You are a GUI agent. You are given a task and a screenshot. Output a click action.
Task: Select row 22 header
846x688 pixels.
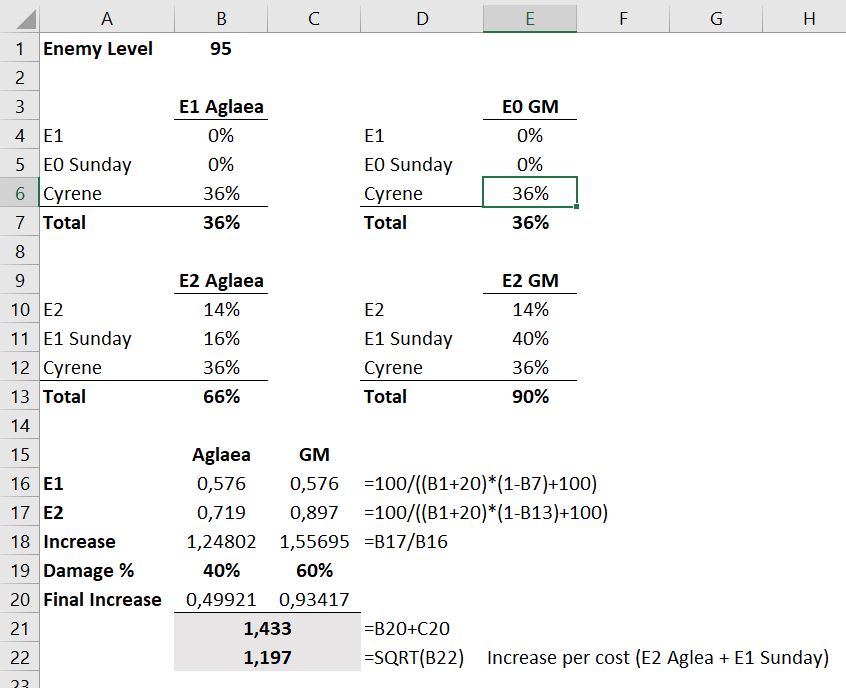(19, 657)
